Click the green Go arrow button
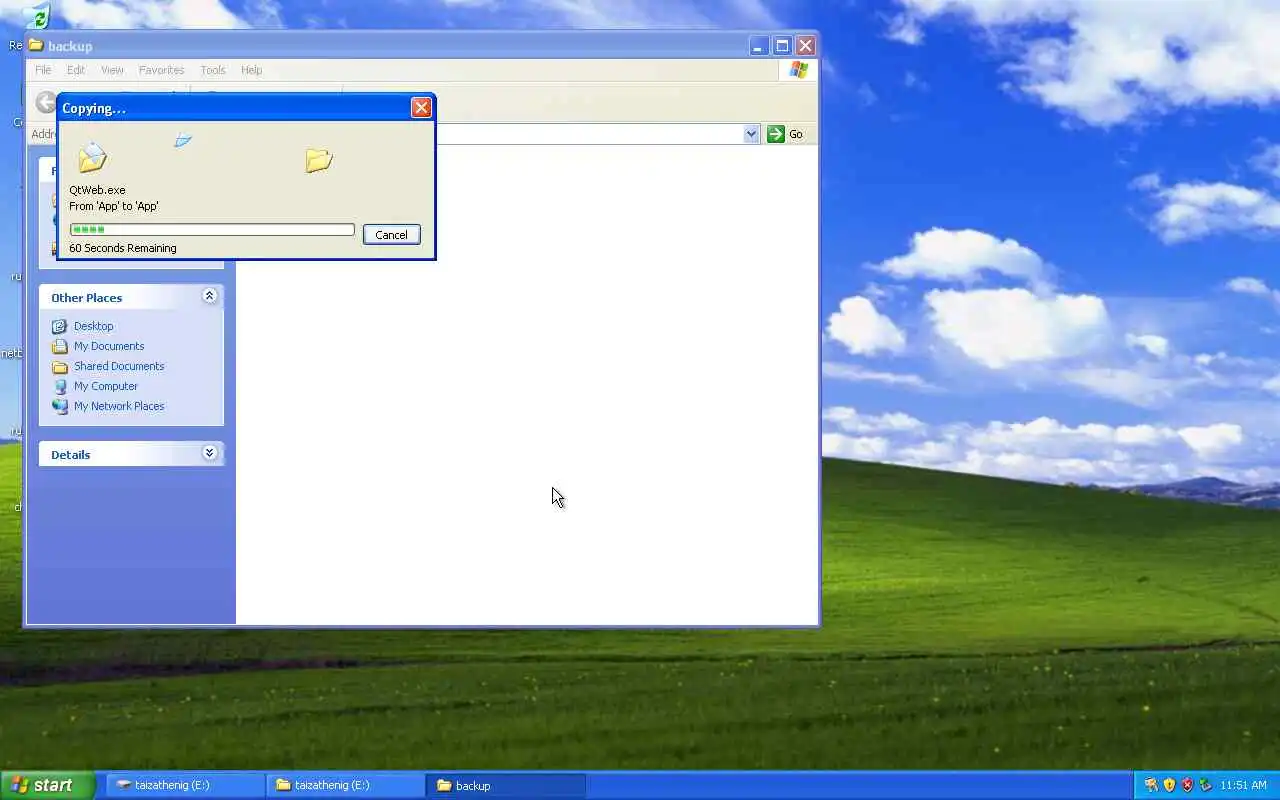This screenshot has height=800, width=1280. (x=776, y=134)
